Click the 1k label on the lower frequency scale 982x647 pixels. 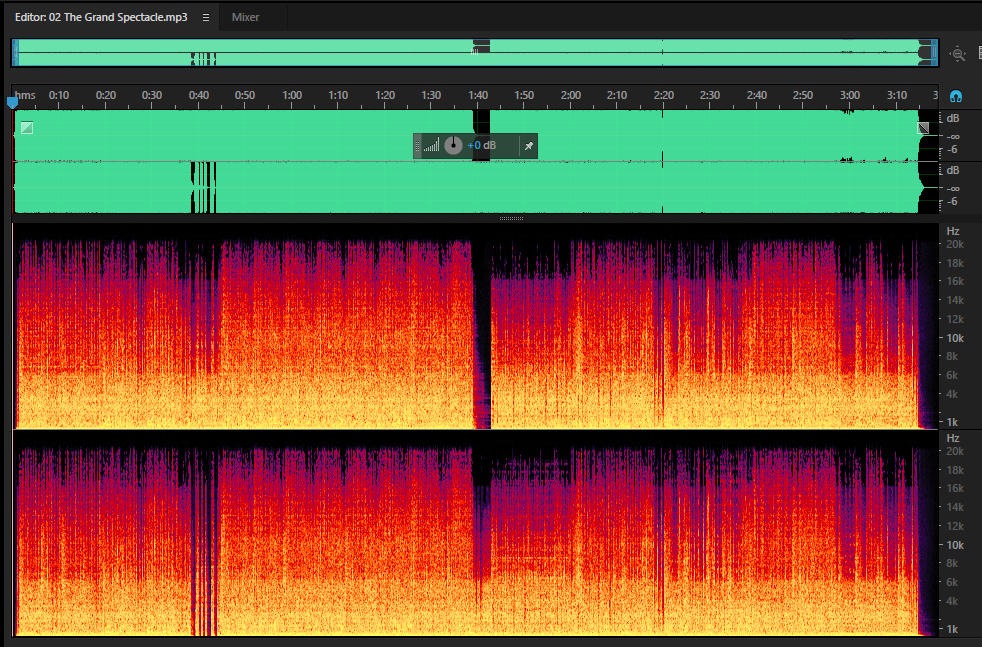[x=952, y=629]
